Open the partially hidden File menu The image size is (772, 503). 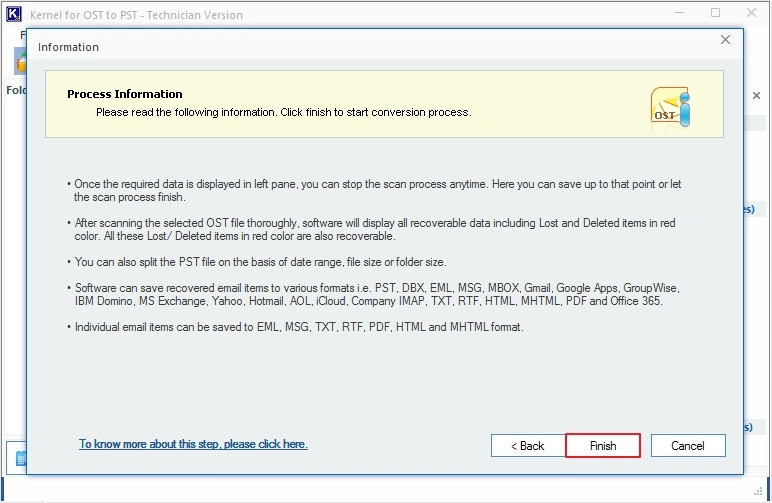click(23, 35)
